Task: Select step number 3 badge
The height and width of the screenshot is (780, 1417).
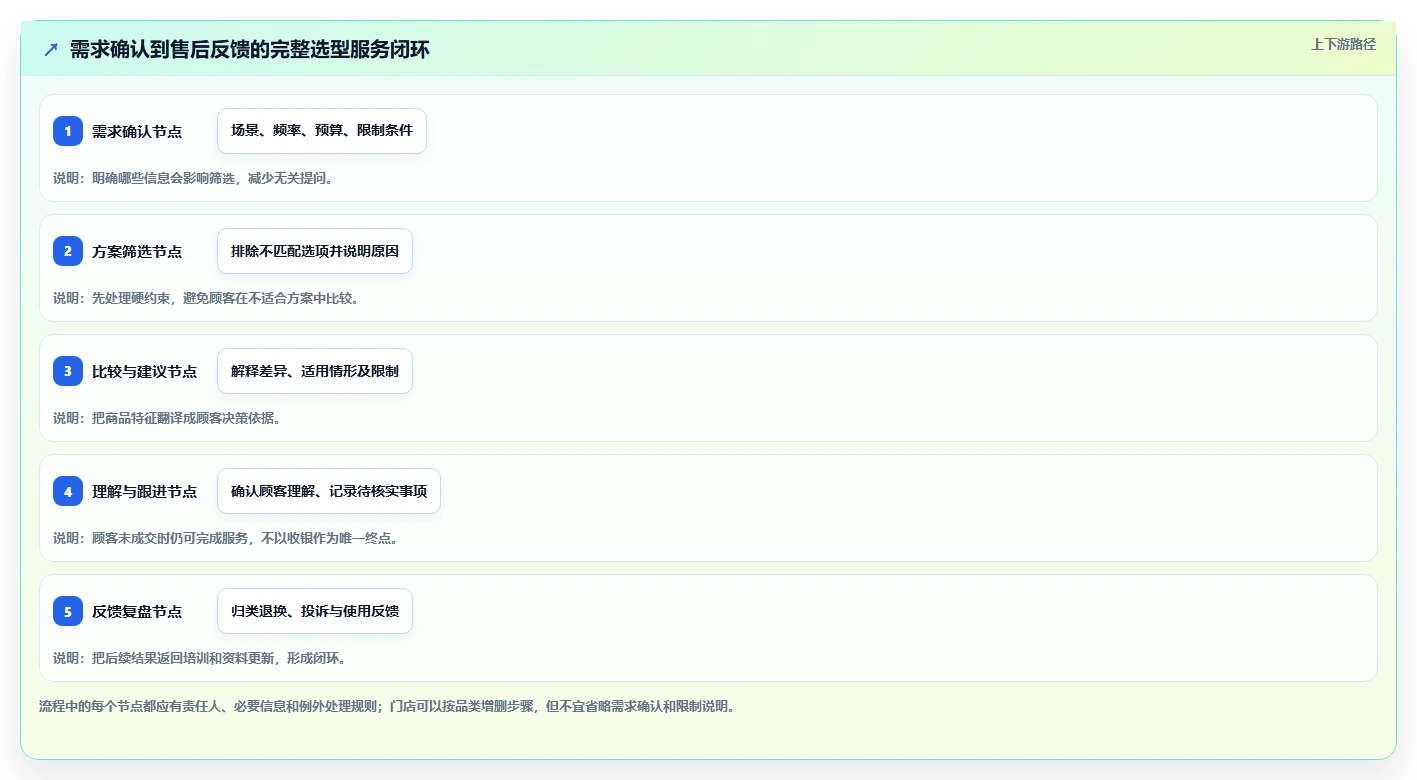Action: click(x=68, y=371)
